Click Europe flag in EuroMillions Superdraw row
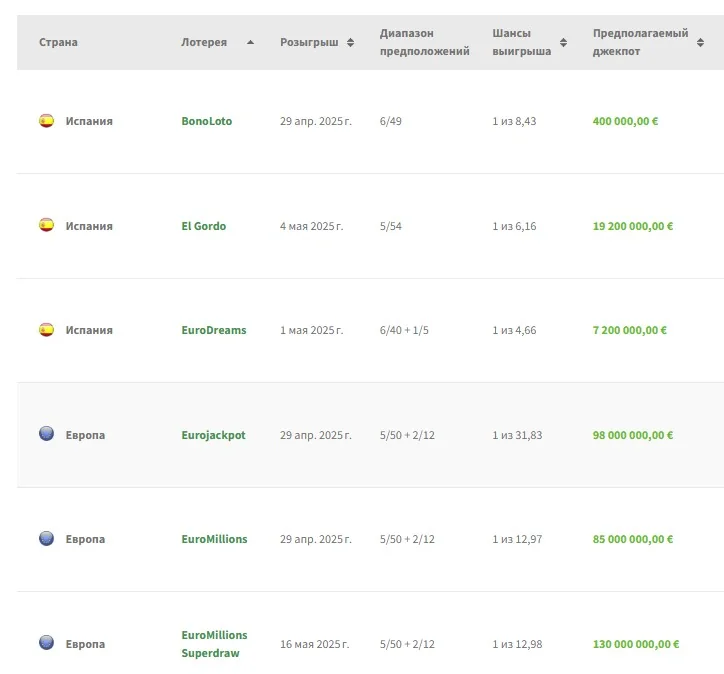This screenshot has height=674, width=724. (x=46, y=643)
